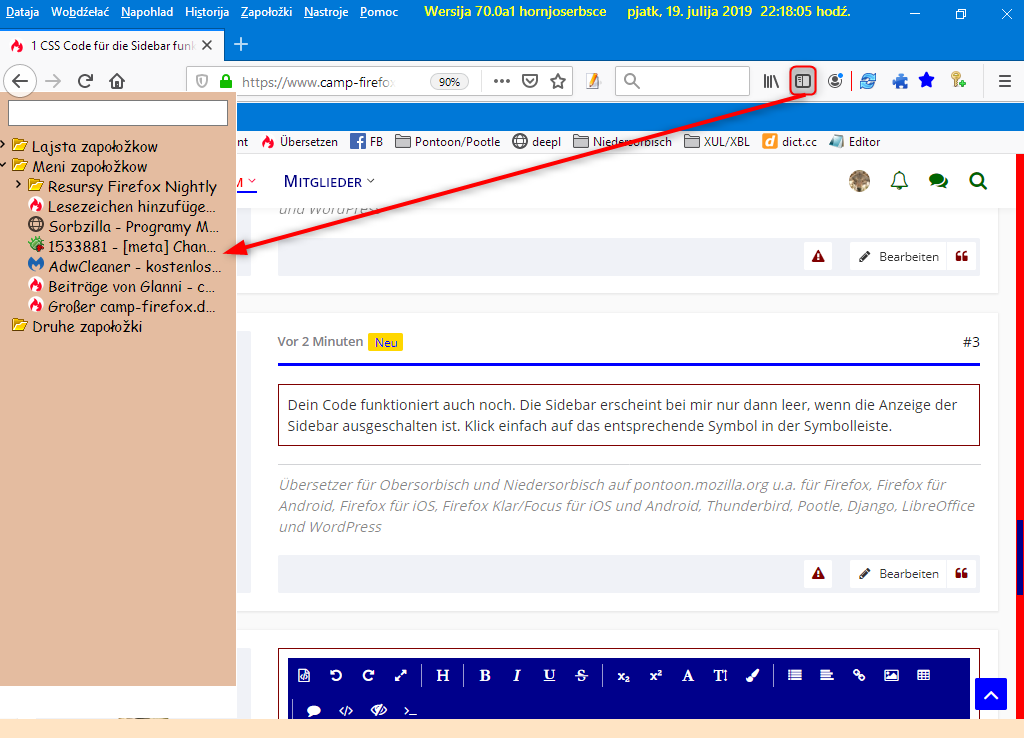
Task: Open the browser home page
Action: 117,81
